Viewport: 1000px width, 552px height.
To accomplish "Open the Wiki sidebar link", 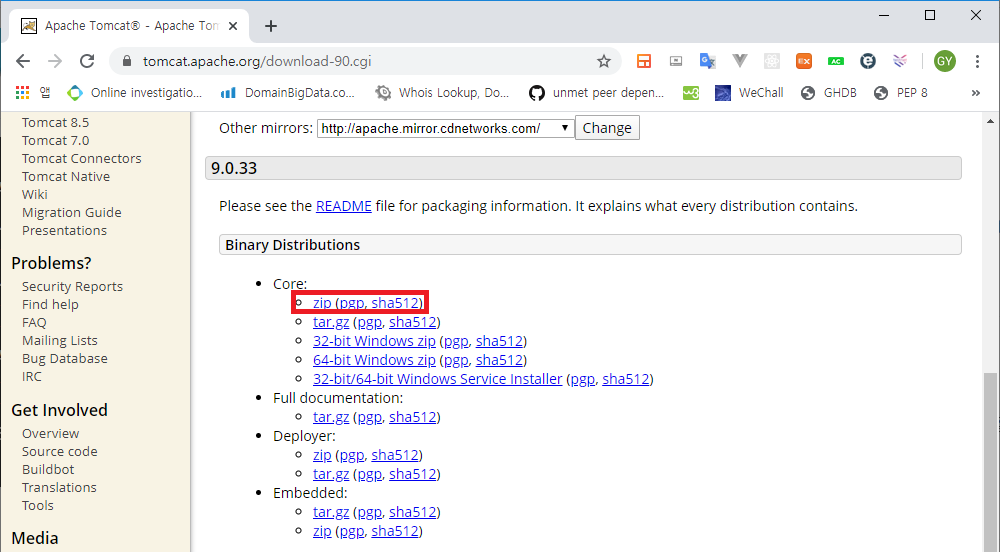I will (x=34, y=194).
